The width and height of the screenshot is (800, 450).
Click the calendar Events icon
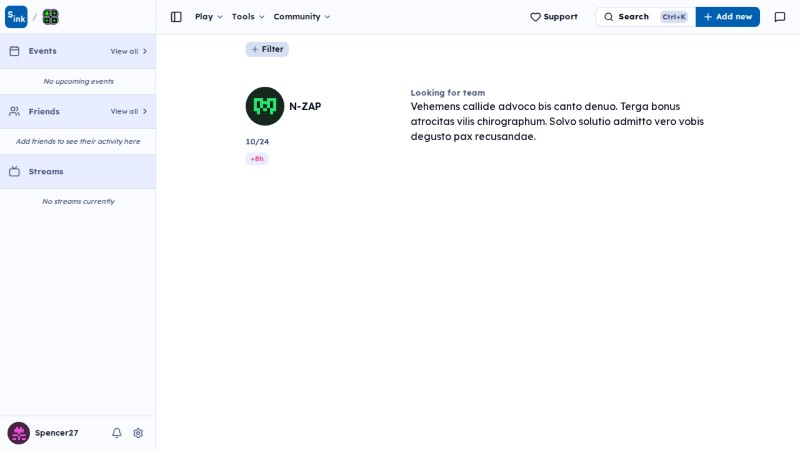pyautogui.click(x=14, y=51)
